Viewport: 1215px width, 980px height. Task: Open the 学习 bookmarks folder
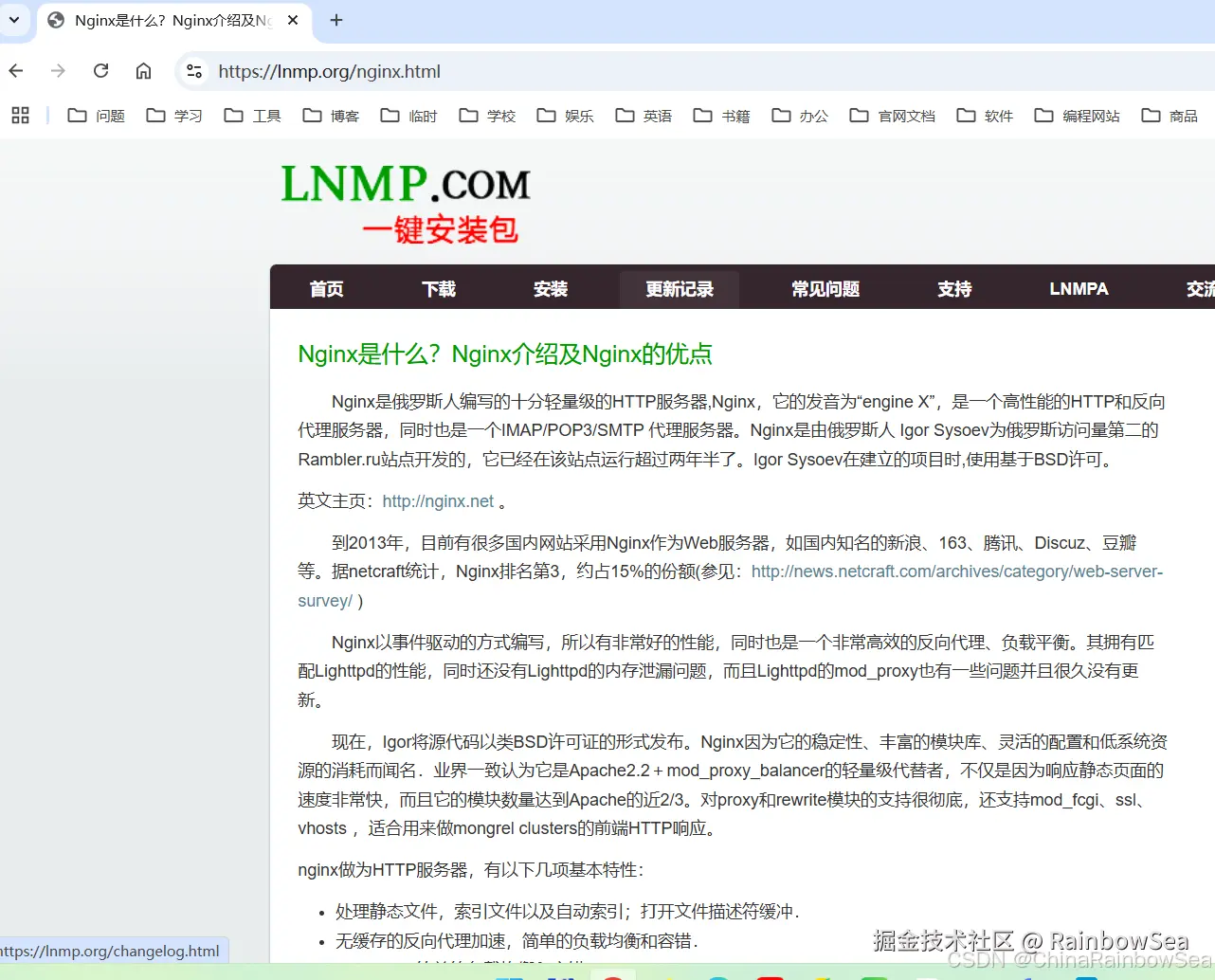click(x=173, y=116)
